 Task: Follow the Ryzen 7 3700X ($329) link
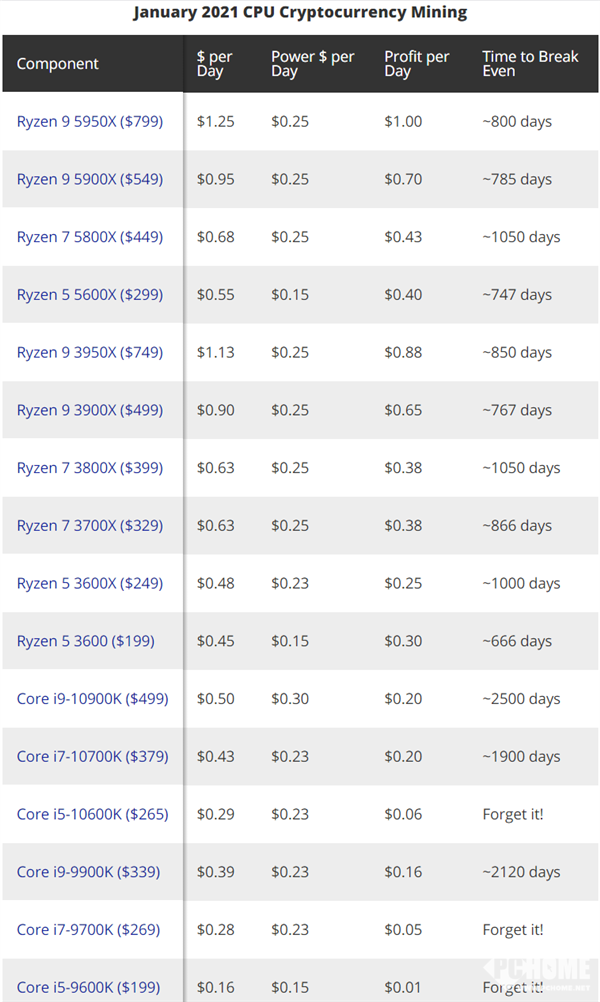point(89,526)
